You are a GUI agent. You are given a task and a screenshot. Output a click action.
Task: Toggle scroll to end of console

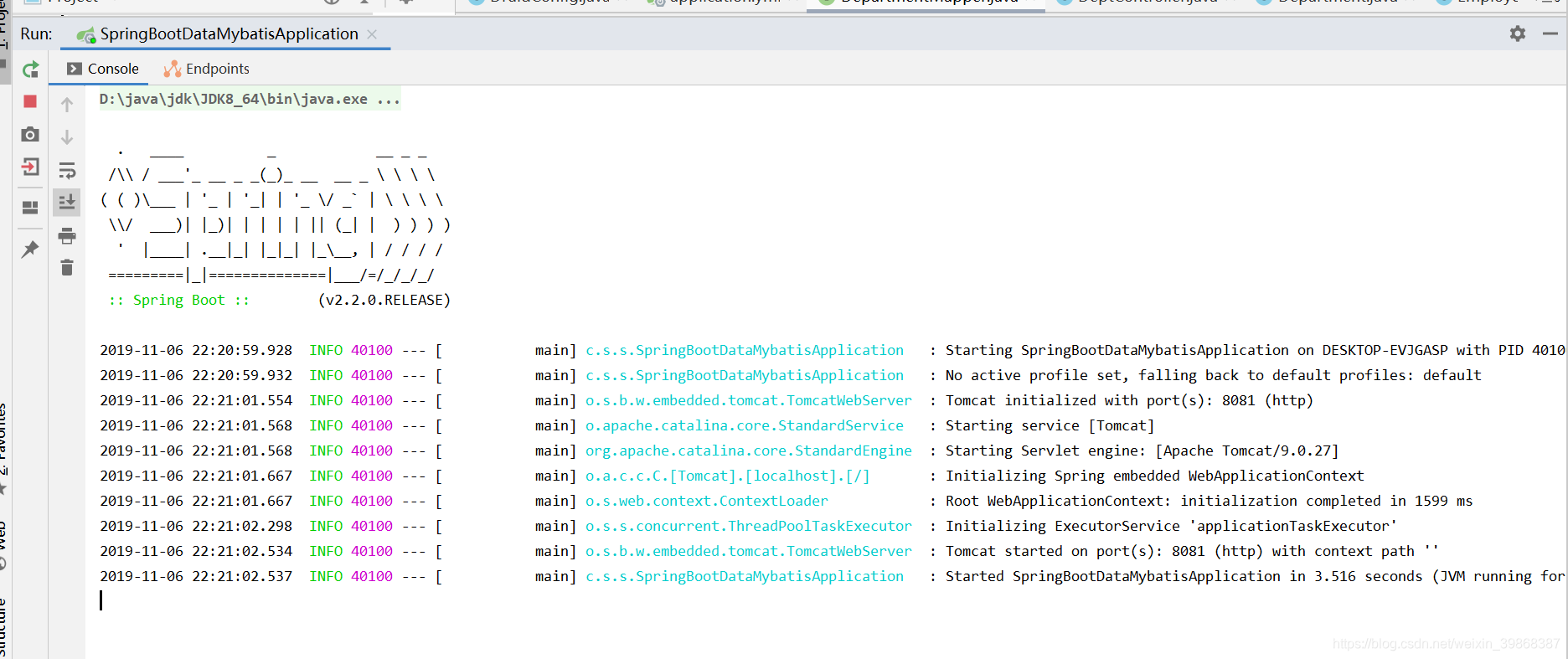coord(67,202)
